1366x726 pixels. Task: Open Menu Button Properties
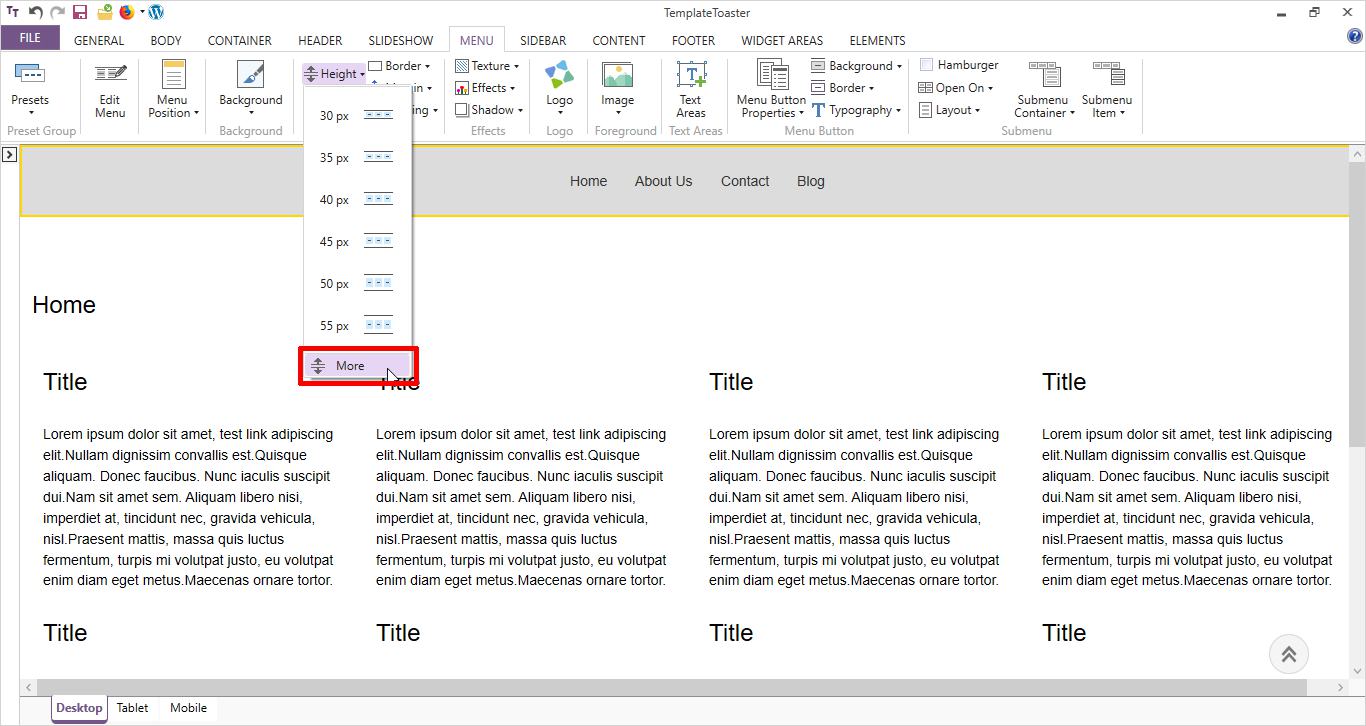click(771, 90)
